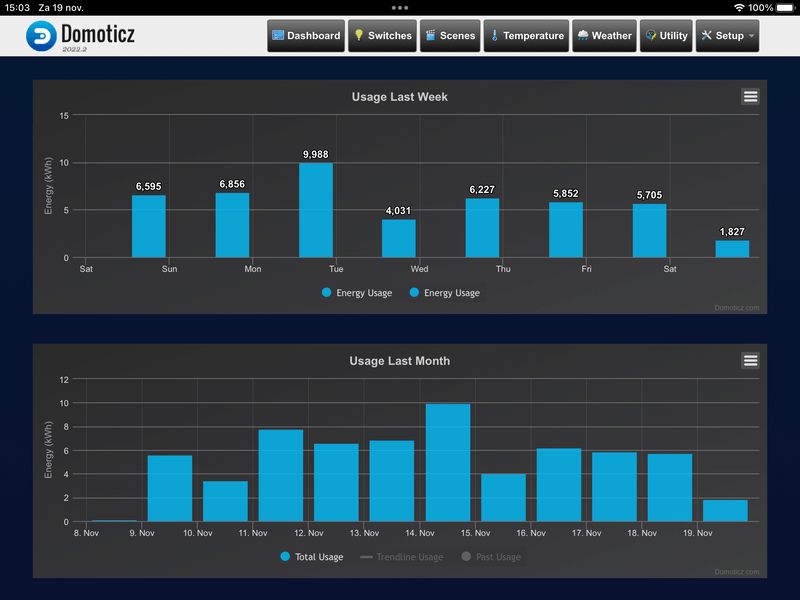The width and height of the screenshot is (800, 600).
Task: Click the 8. Nov axis label
Action: 86,533
